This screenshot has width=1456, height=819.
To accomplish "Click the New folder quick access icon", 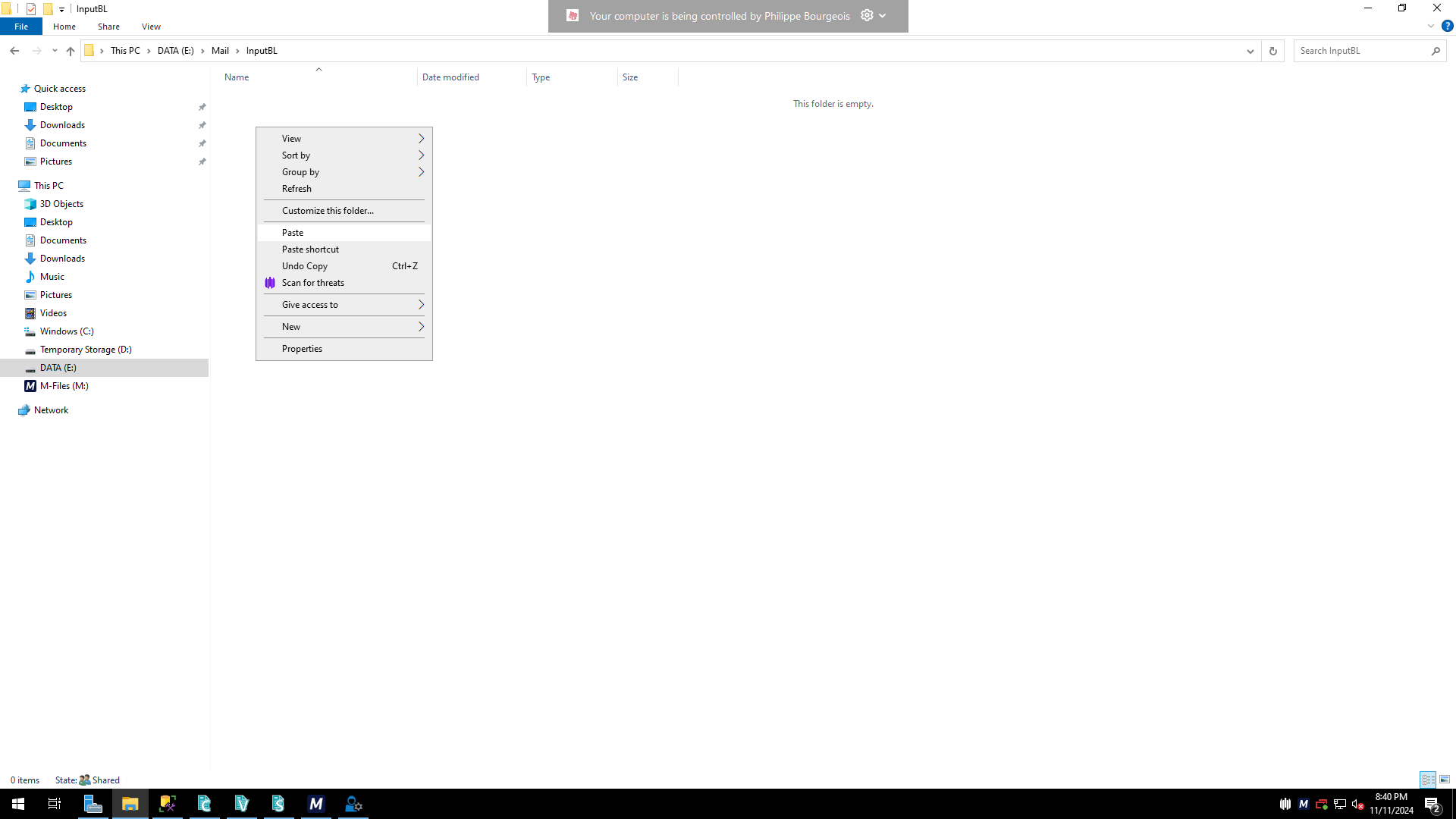I will (48, 9).
